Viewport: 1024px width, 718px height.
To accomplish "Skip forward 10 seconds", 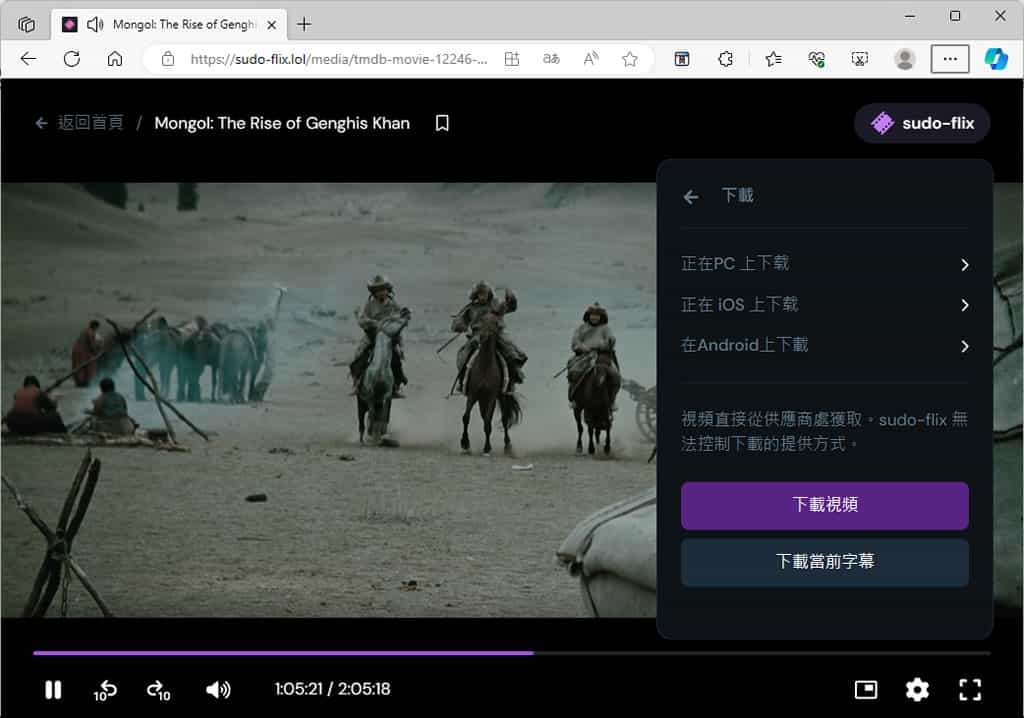I will coord(159,690).
